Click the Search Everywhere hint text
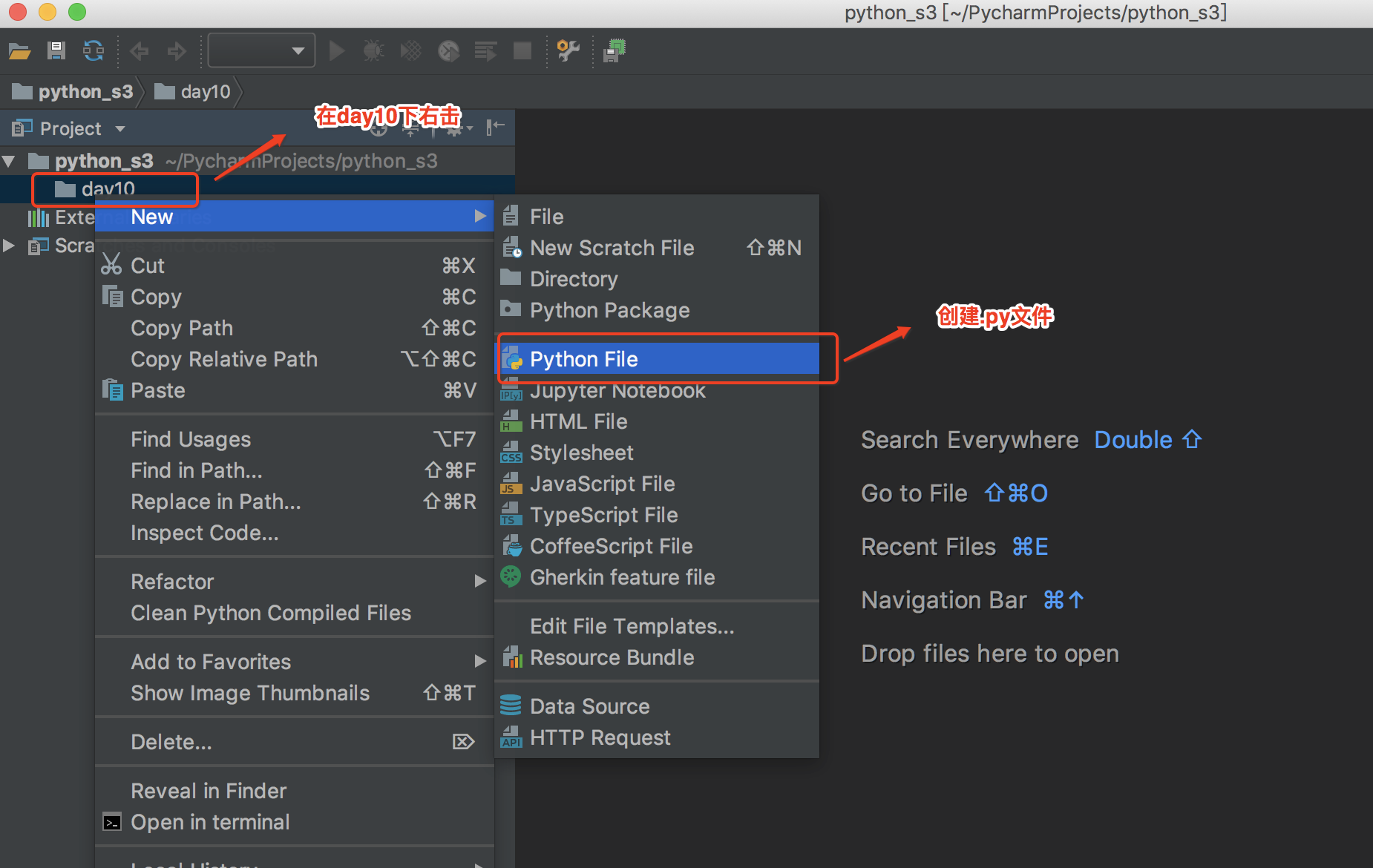 point(969,440)
